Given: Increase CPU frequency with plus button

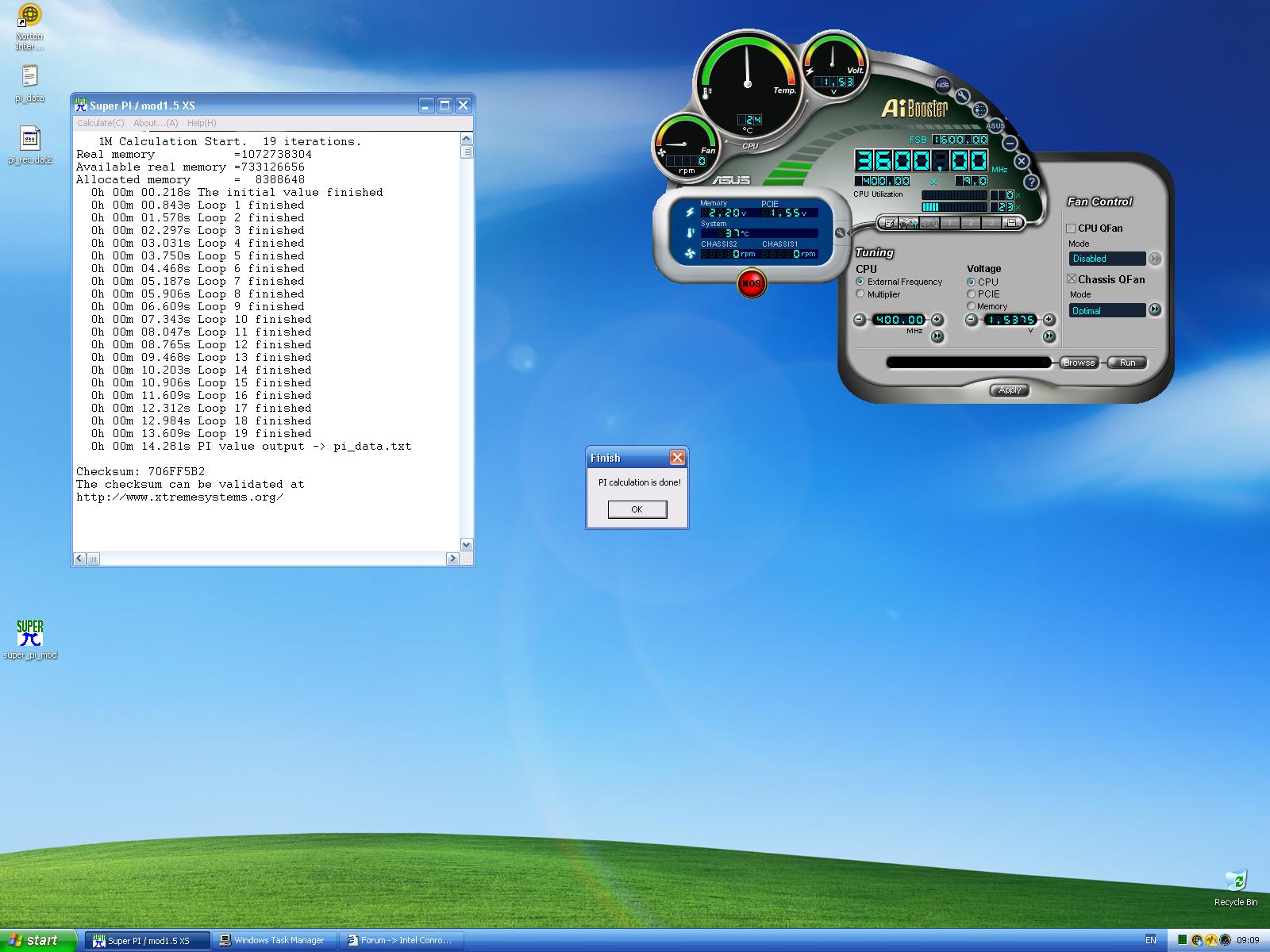Looking at the screenshot, I should click(x=937, y=320).
